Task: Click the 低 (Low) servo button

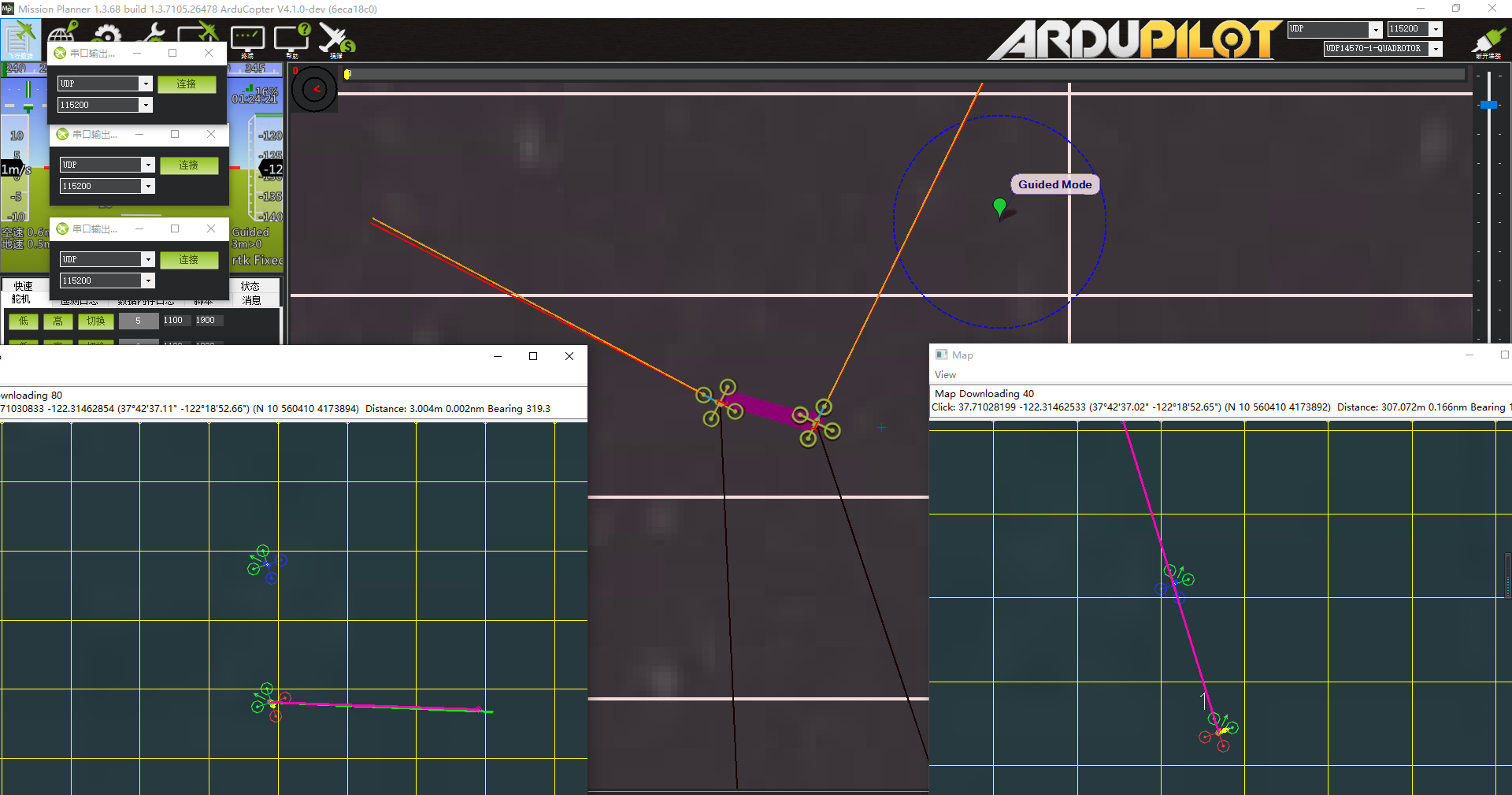Action: [x=24, y=321]
